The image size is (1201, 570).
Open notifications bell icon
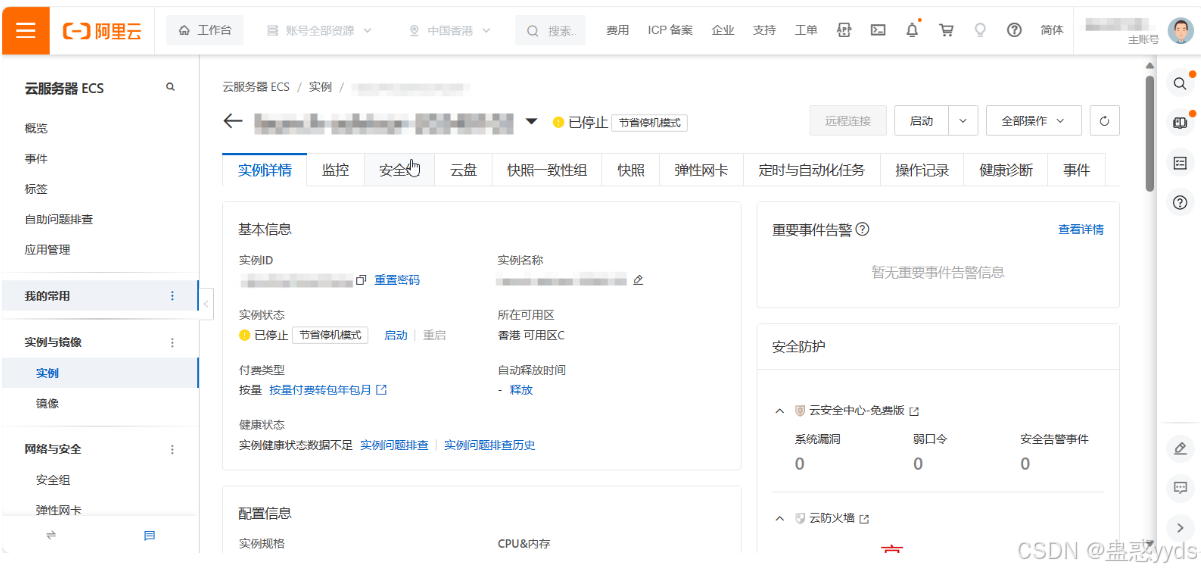click(x=912, y=30)
